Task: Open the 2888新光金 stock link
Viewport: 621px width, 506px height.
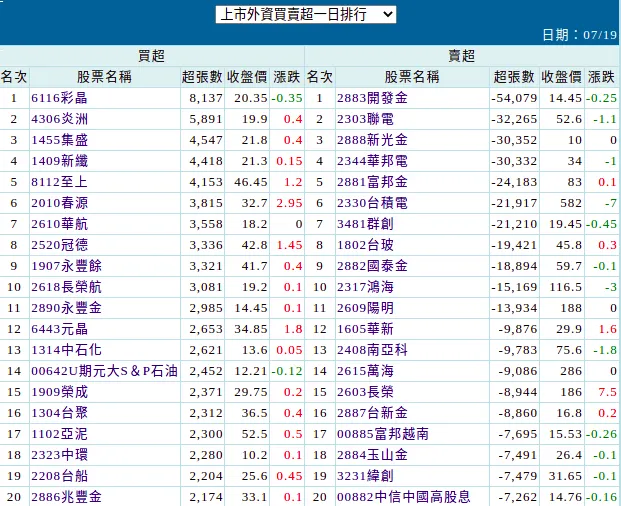Action: click(372, 140)
